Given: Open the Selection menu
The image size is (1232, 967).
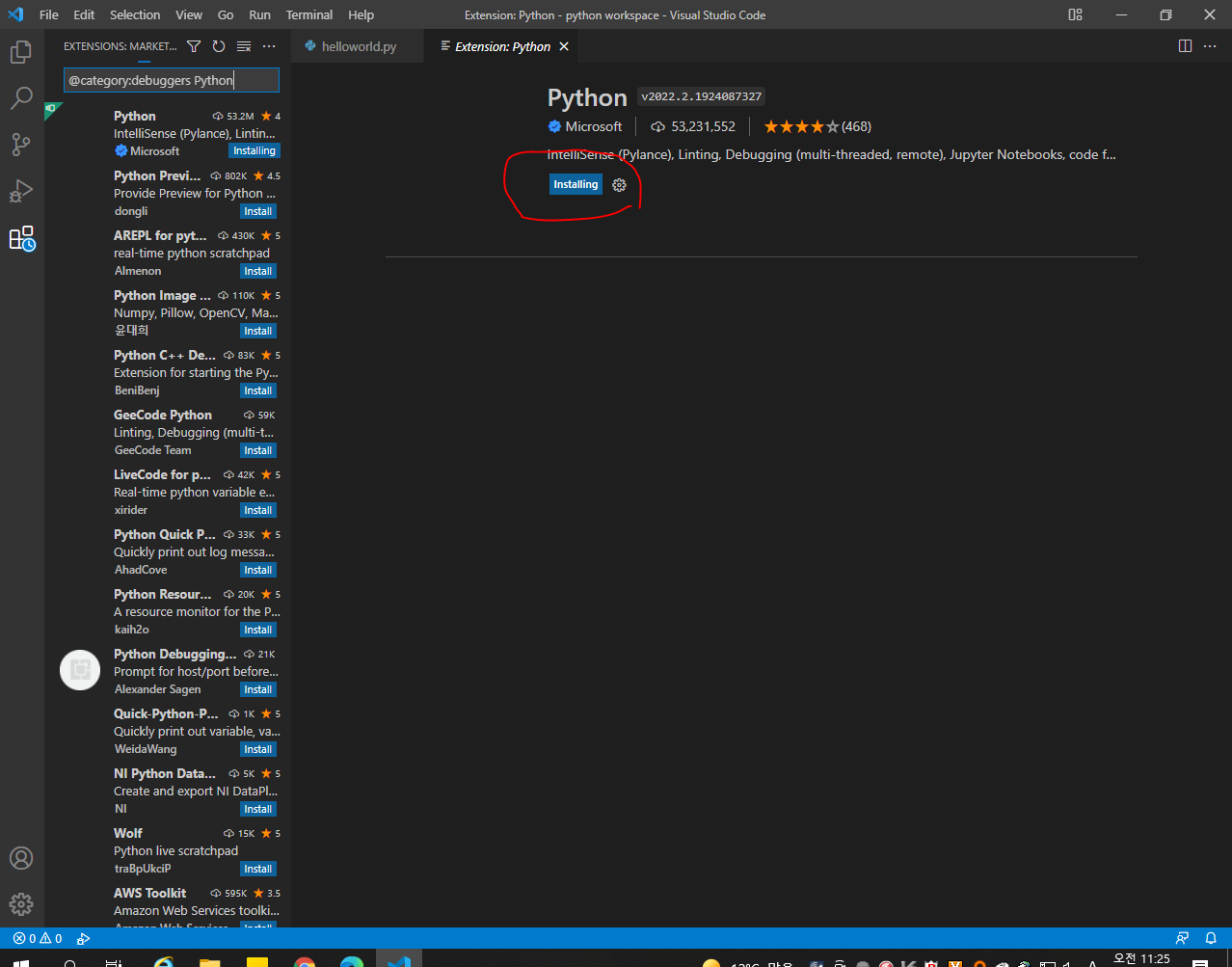Looking at the screenshot, I should pyautogui.click(x=135, y=14).
